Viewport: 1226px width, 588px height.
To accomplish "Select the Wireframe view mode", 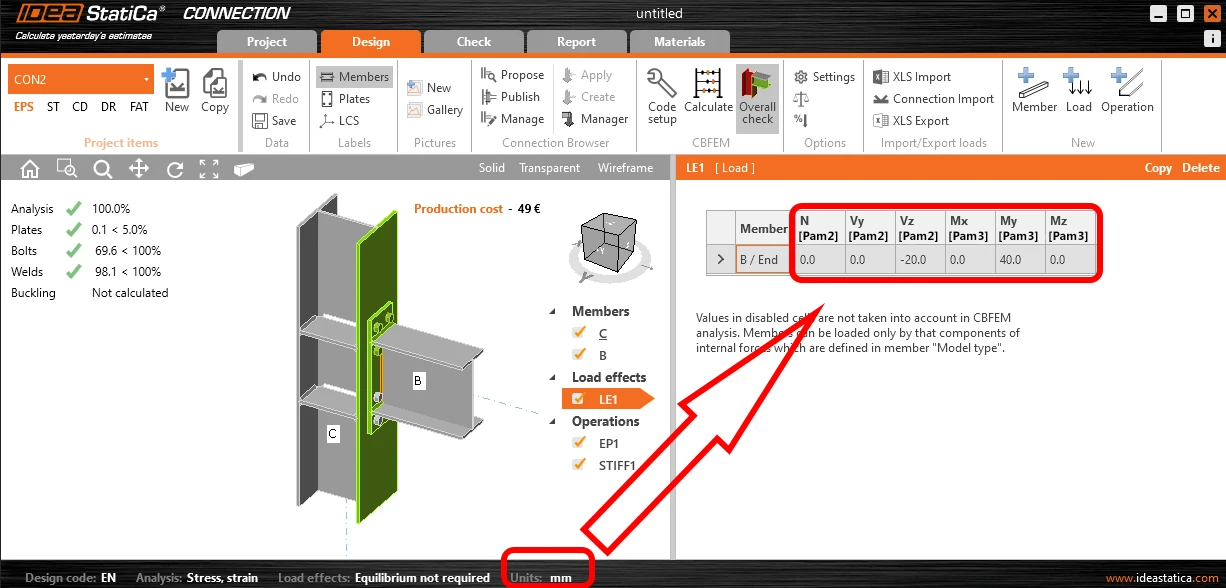I will [625, 168].
